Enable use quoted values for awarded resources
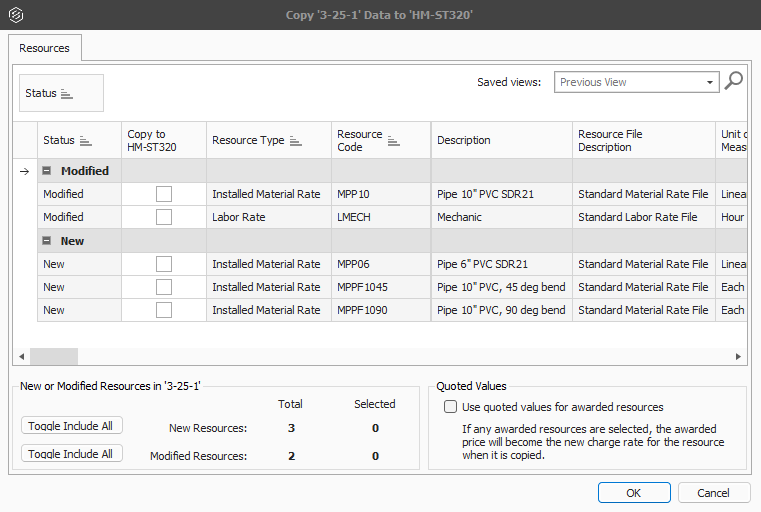This screenshot has width=761, height=512. coord(450,407)
